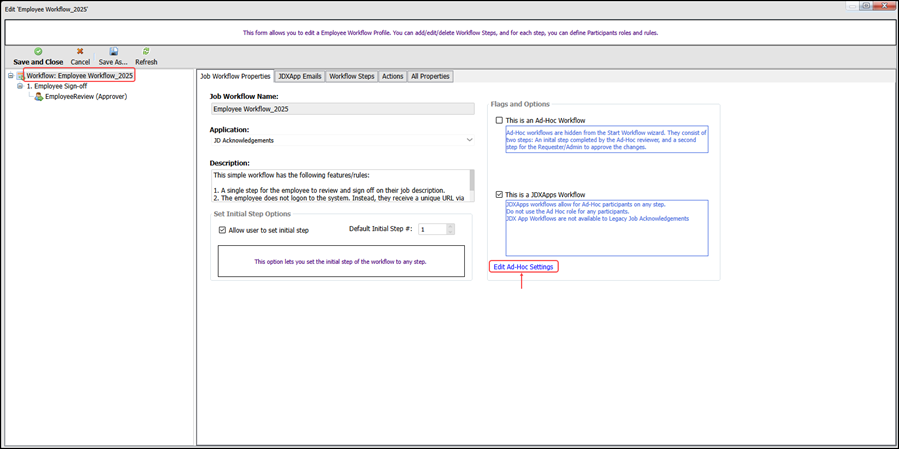The image size is (899, 449).
Task: Enable 'This is an Ad-Hoc Workflow' checkbox
Action: point(500,120)
